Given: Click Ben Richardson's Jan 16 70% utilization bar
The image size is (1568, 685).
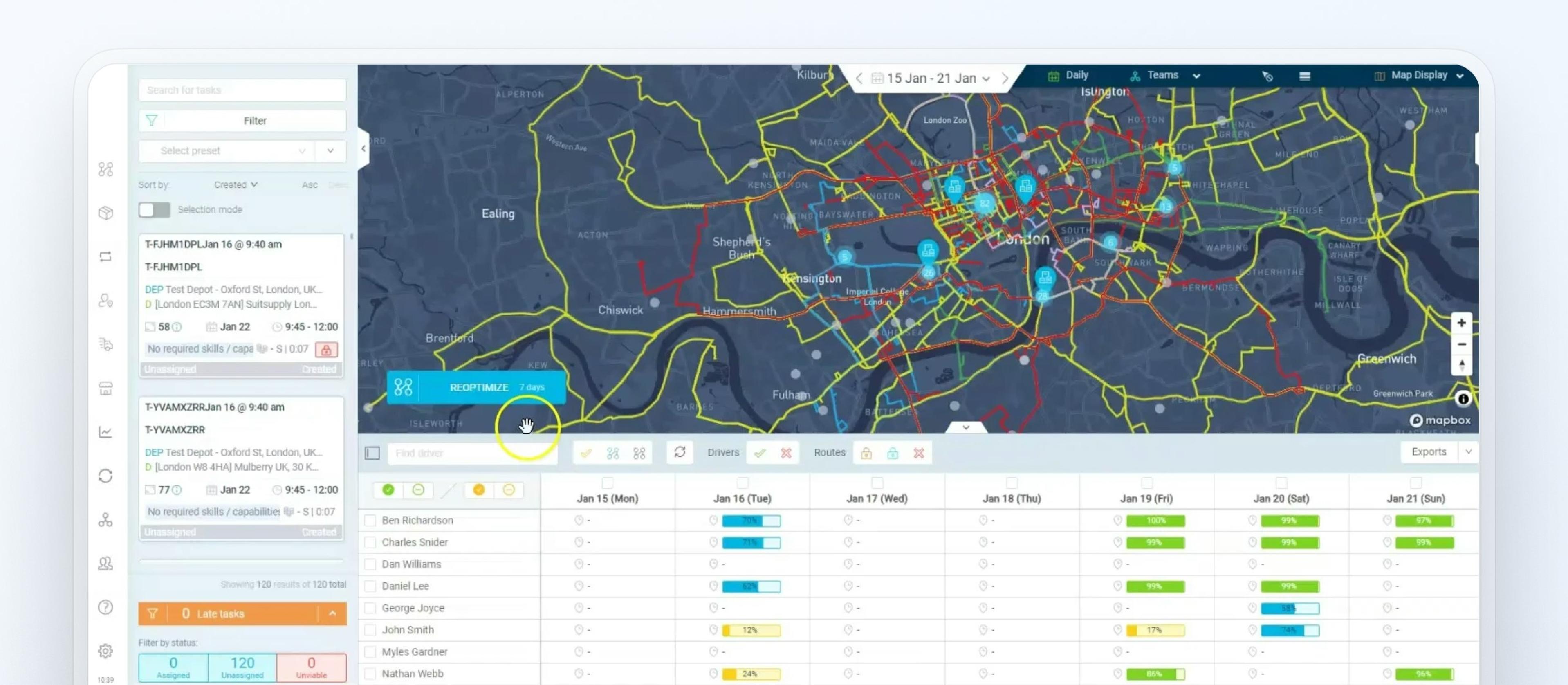Looking at the screenshot, I should pos(751,521).
